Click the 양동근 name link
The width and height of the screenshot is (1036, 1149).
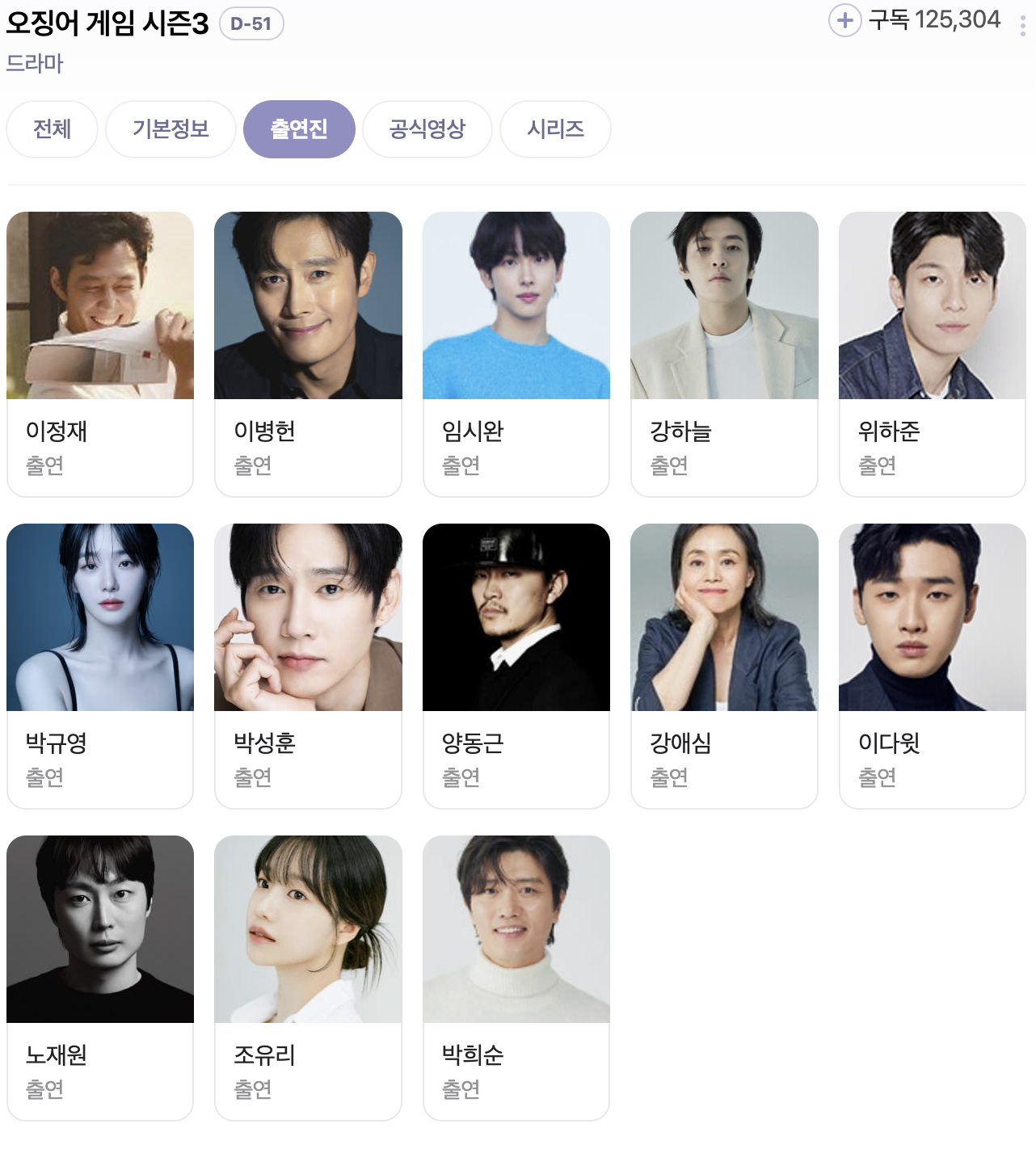473,743
